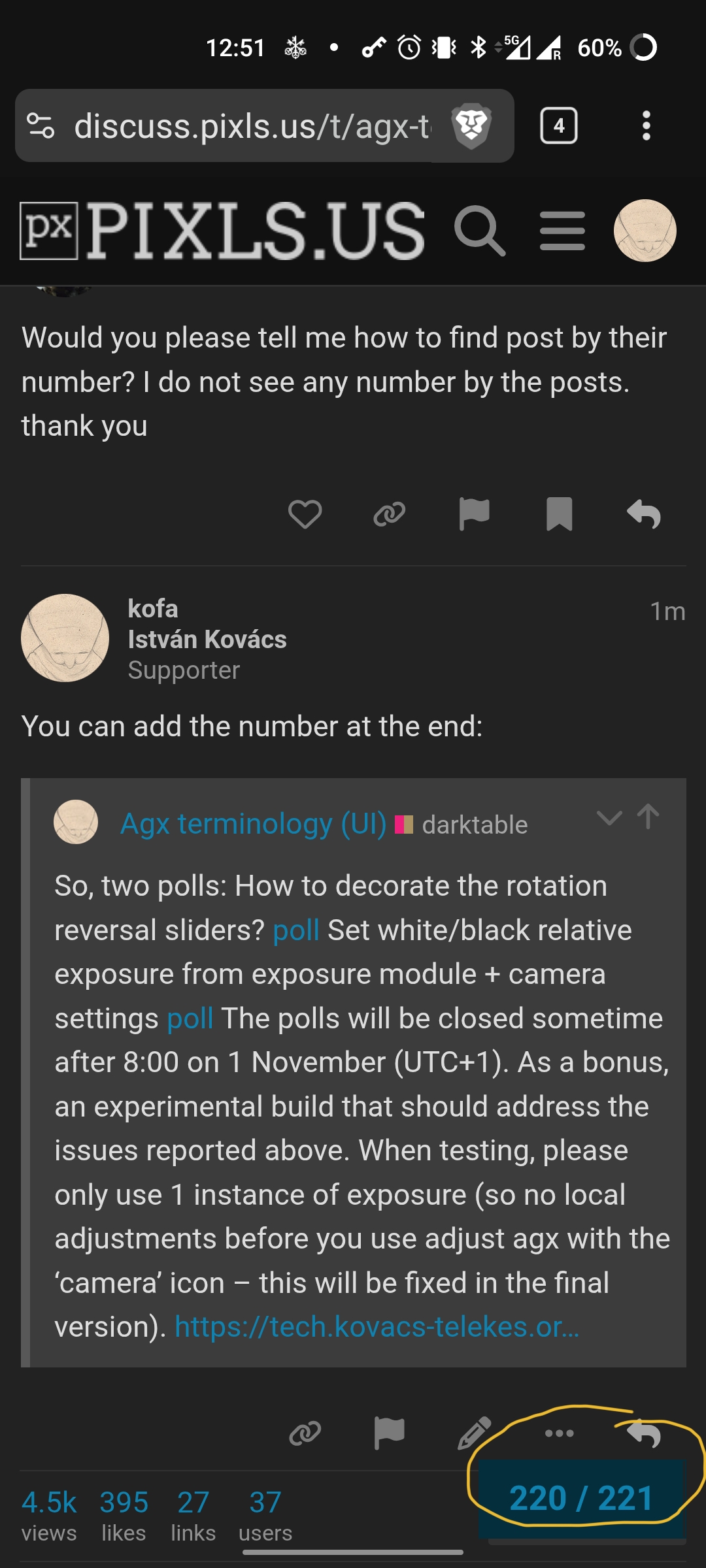Reply to the post asking about numbers

pyautogui.click(x=644, y=514)
